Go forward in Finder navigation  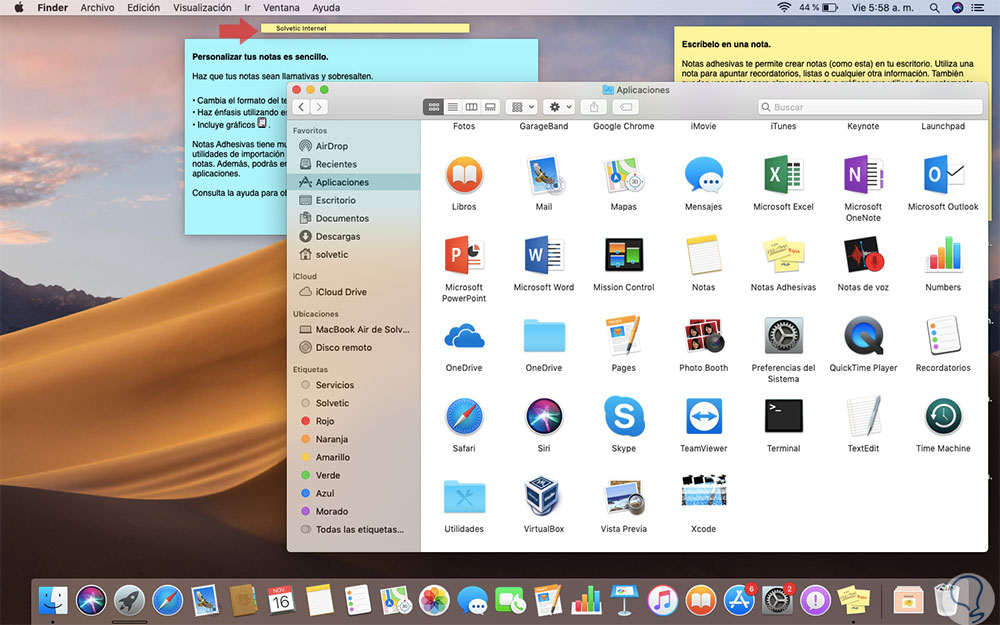tap(320, 107)
